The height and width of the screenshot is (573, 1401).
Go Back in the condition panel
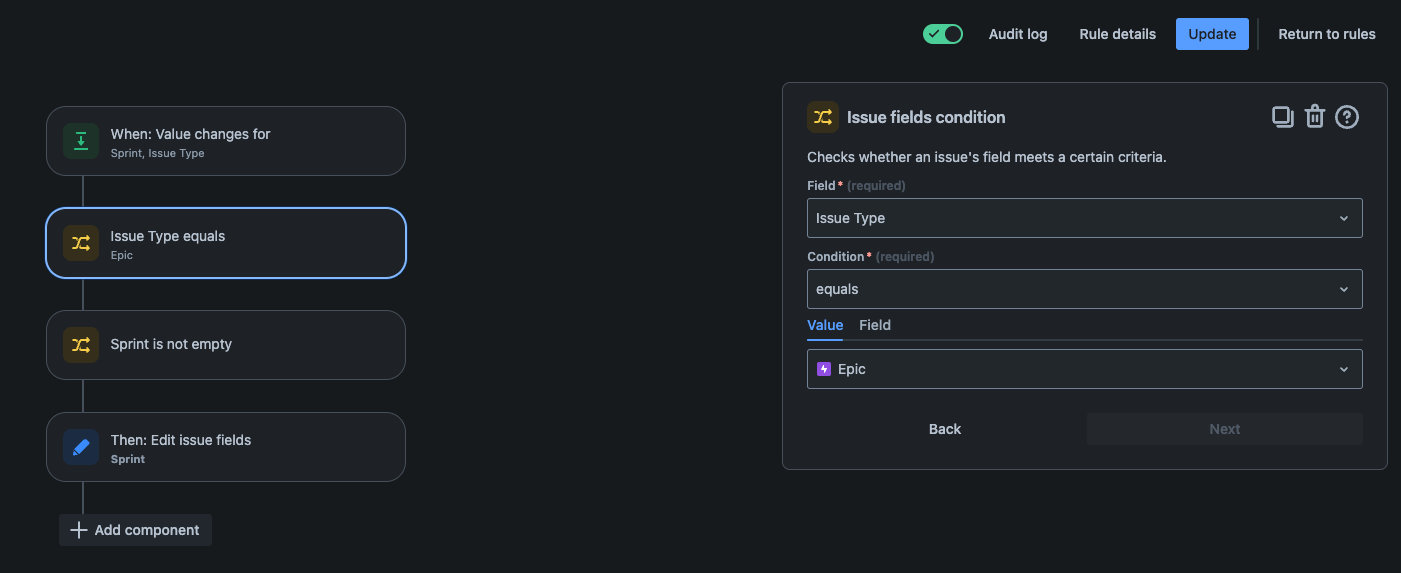point(945,429)
